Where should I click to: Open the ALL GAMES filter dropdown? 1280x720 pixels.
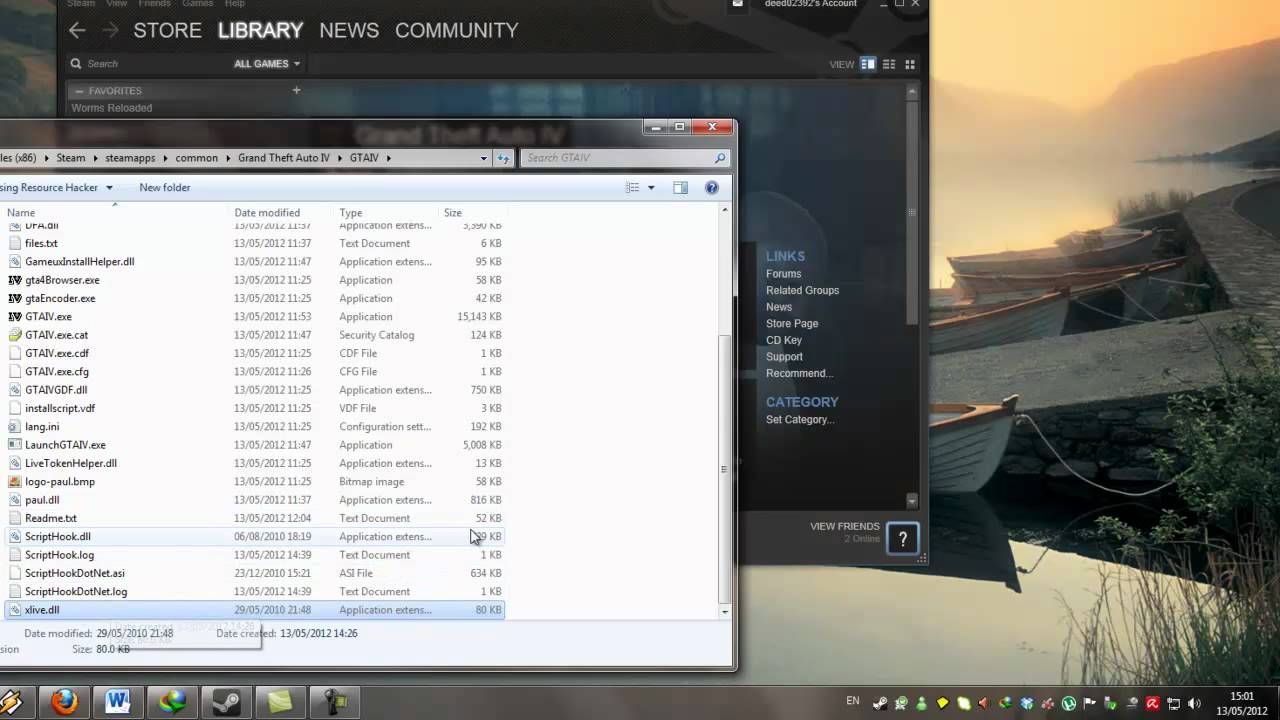tap(267, 64)
